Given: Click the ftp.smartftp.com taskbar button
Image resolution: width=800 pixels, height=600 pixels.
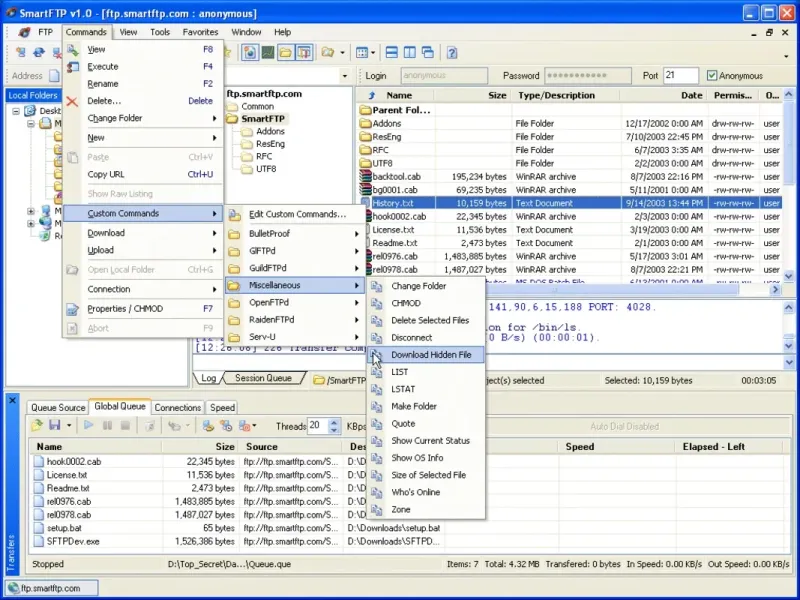Looking at the screenshot, I should pos(50,588).
